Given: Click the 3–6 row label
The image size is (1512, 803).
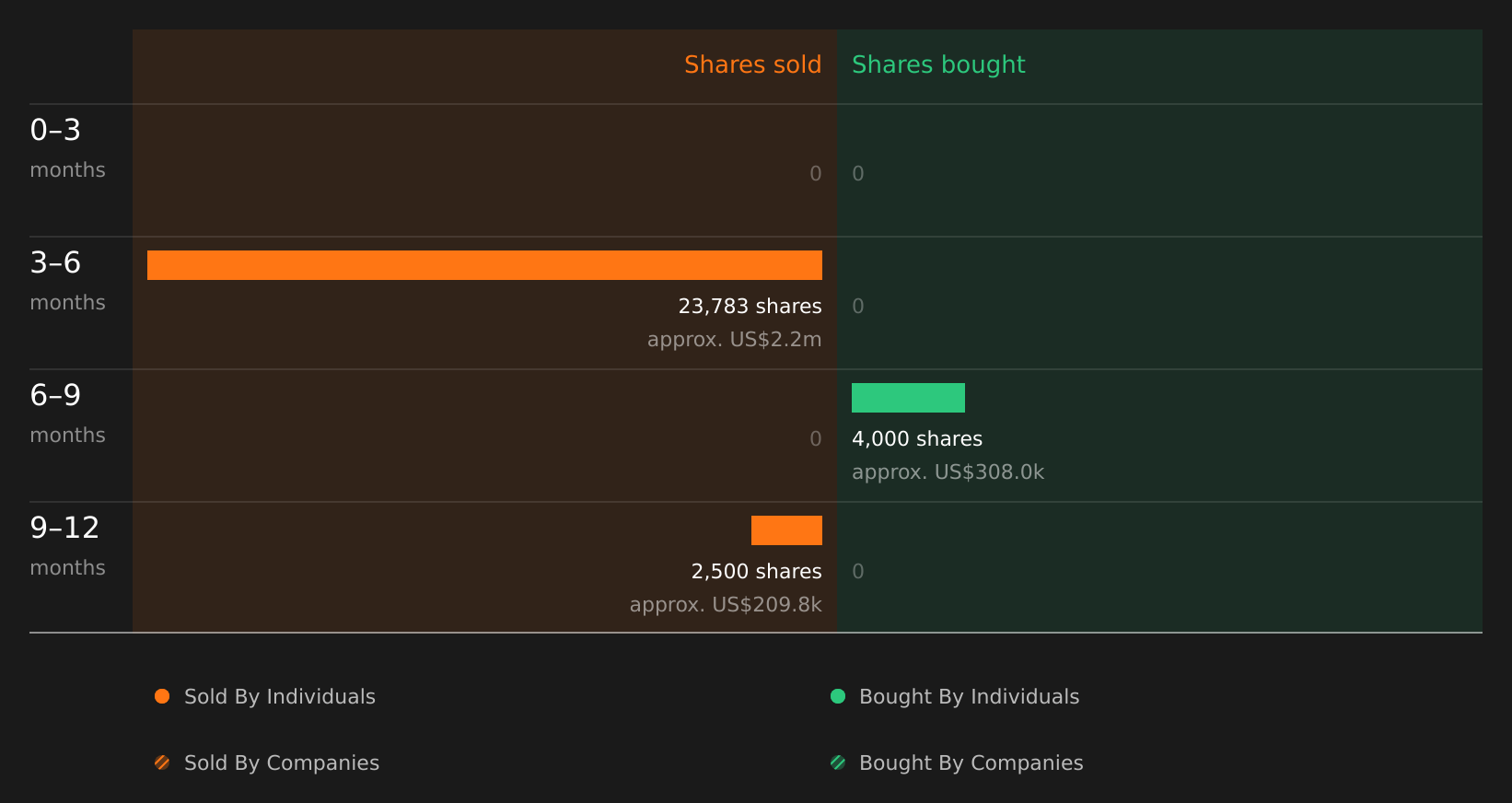Looking at the screenshot, I should coord(55,262).
